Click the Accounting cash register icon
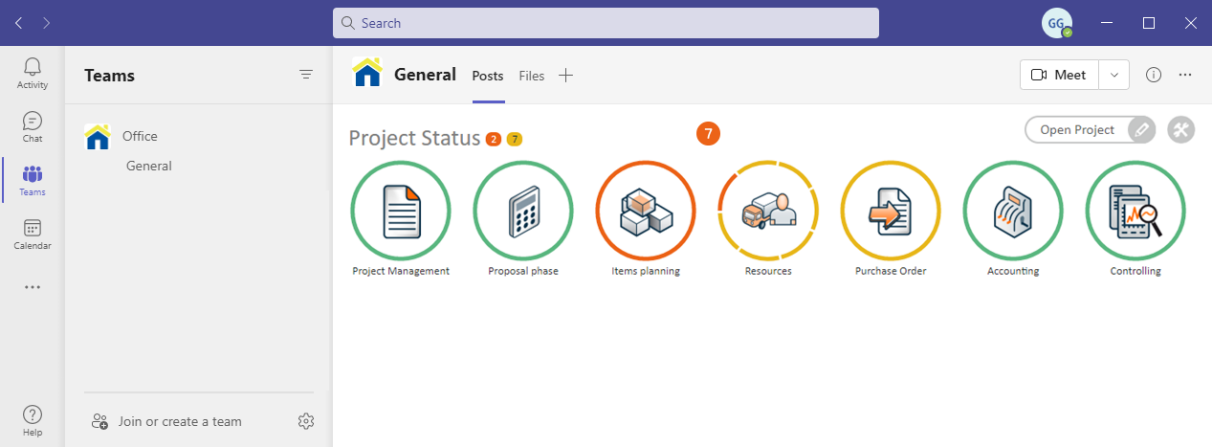 tap(1012, 211)
